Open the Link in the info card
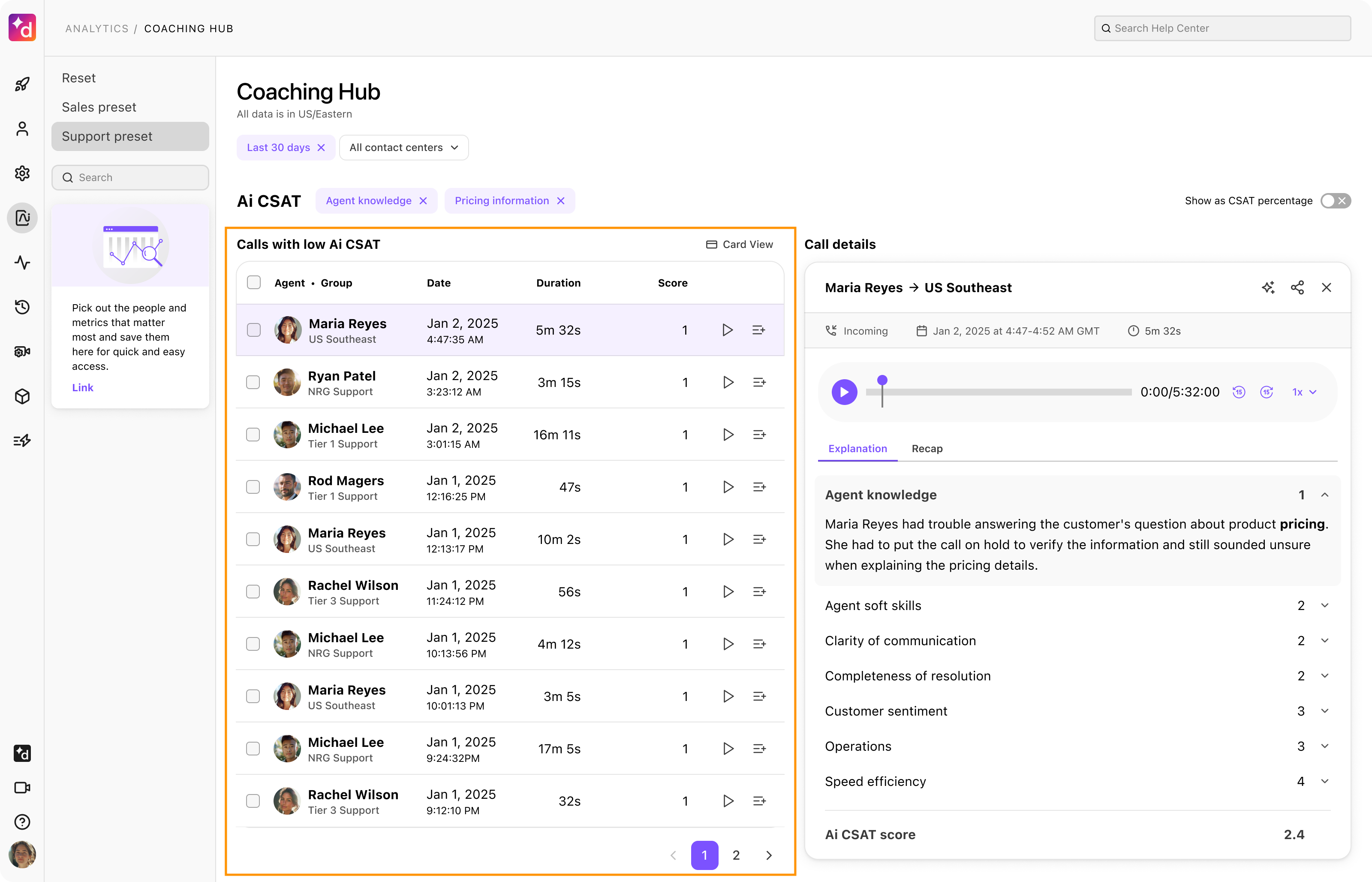Viewport: 1372px width, 882px height. point(82,388)
